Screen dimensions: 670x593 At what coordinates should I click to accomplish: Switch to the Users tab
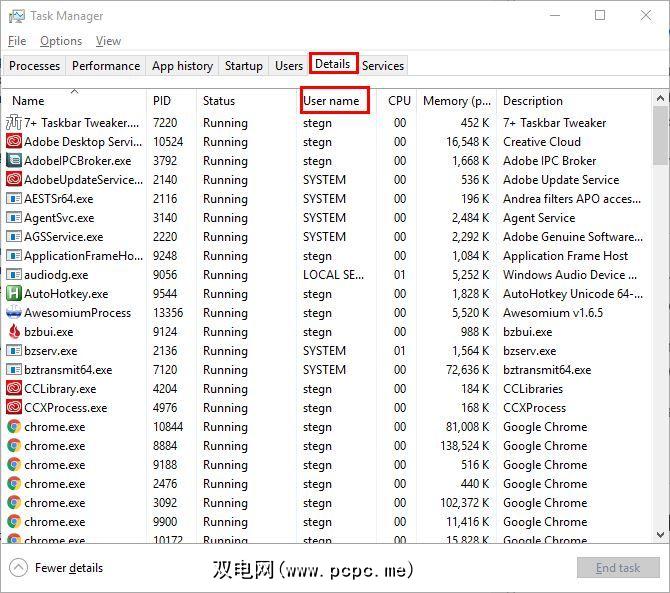[x=289, y=66]
